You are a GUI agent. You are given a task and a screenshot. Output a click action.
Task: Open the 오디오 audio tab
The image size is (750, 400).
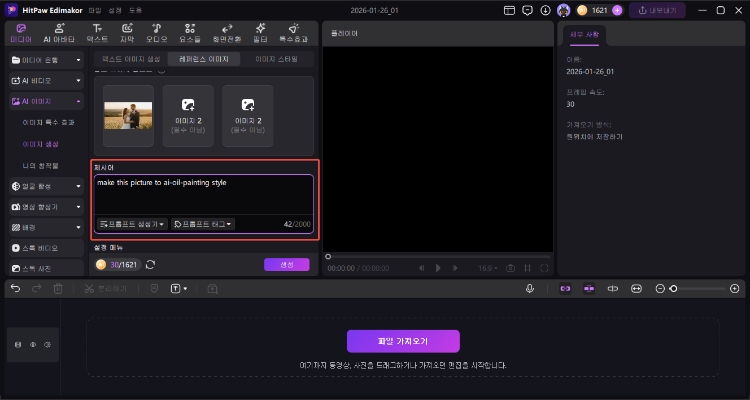click(157, 33)
